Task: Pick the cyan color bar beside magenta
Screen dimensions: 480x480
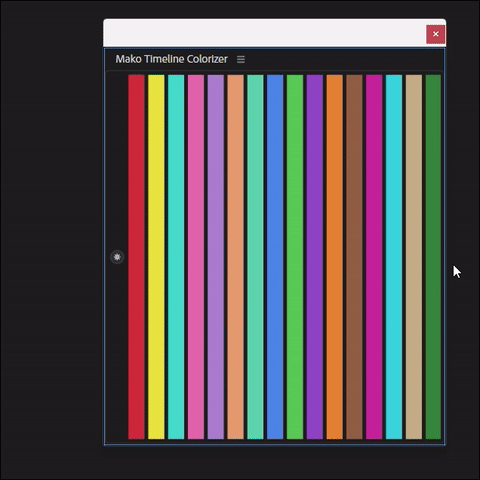Action: point(394,257)
